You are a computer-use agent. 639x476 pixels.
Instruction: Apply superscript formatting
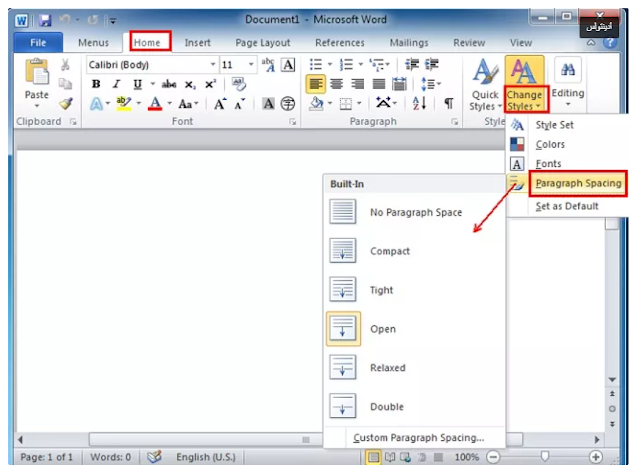point(210,84)
